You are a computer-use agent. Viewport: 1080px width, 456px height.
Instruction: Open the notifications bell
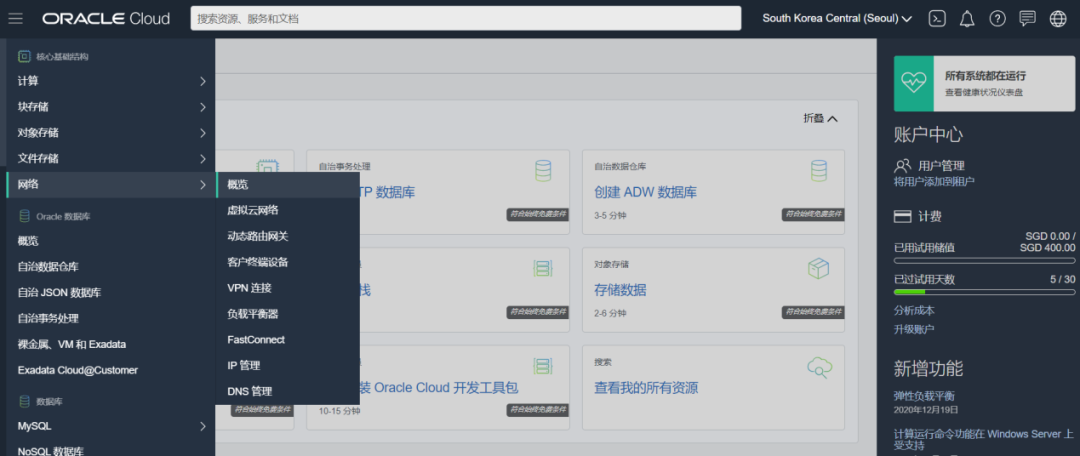click(967, 19)
